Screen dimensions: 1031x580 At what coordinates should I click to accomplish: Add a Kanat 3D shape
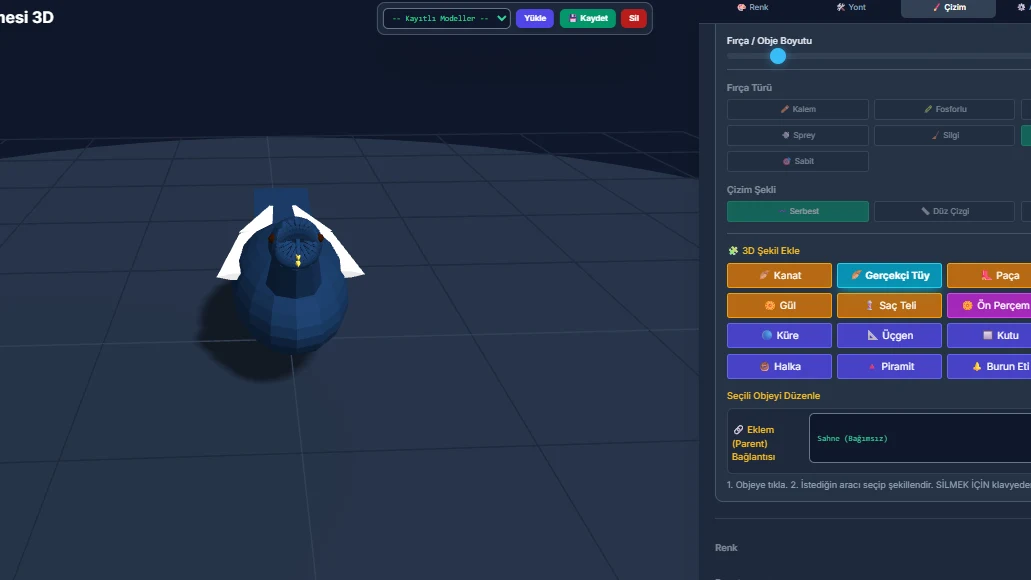tap(779, 276)
